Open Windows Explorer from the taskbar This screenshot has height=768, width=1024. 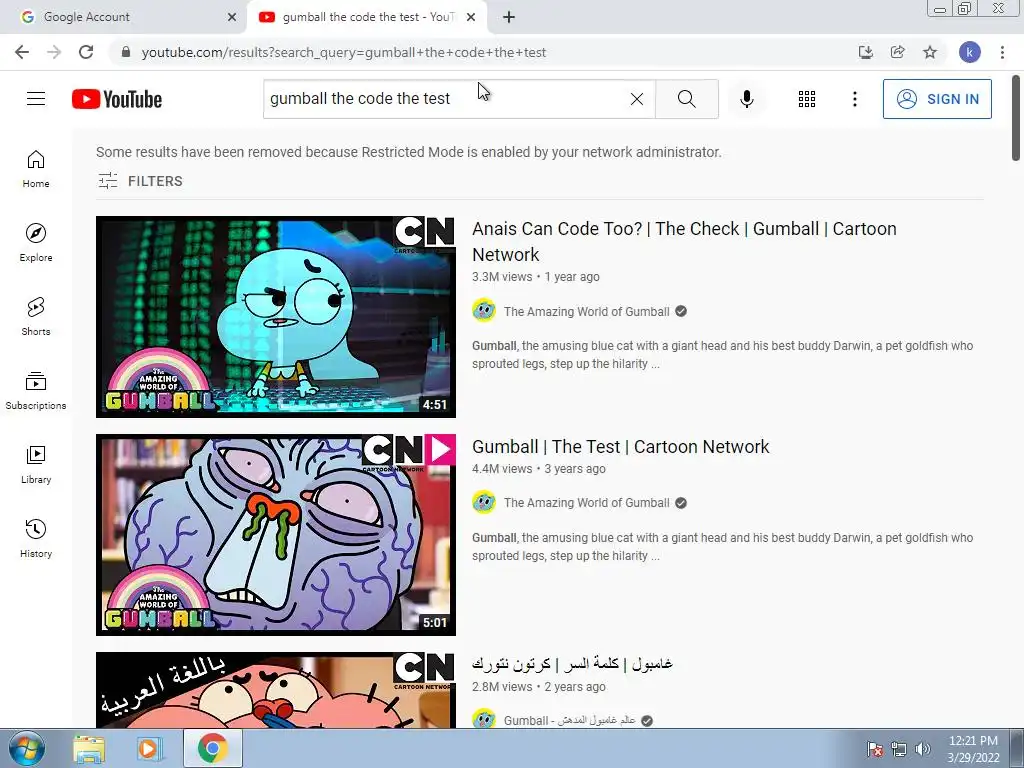coord(89,749)
